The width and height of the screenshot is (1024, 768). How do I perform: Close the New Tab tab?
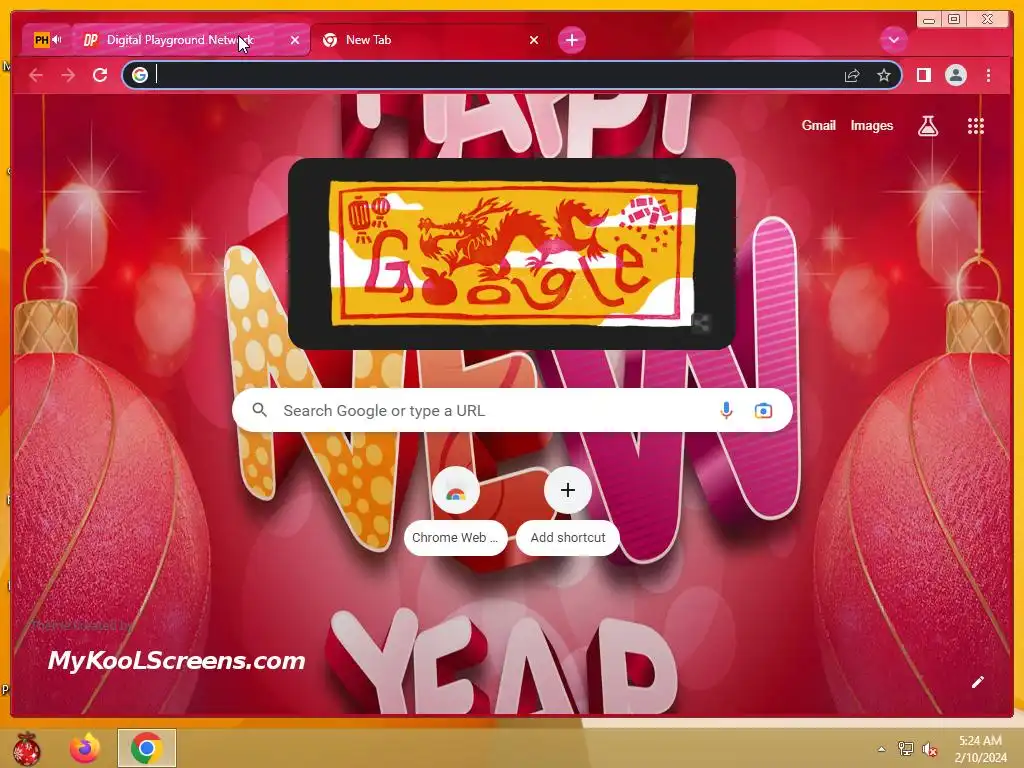534,40
